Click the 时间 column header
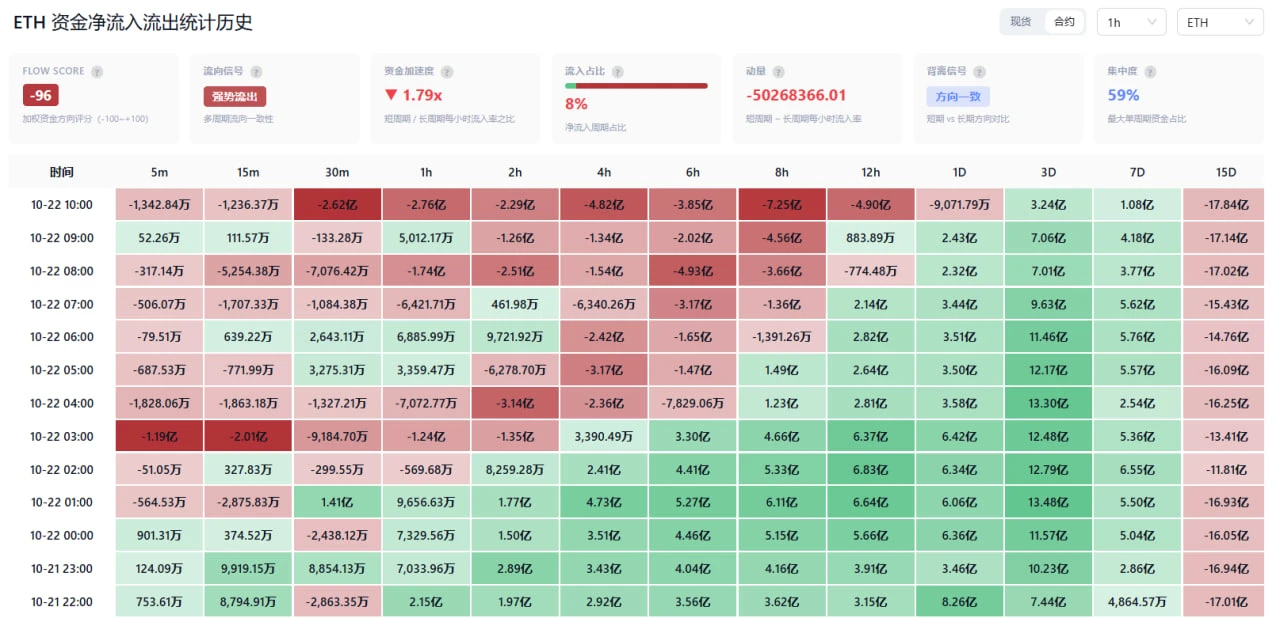The image size is (1280, 618). [x=61, y=172]
